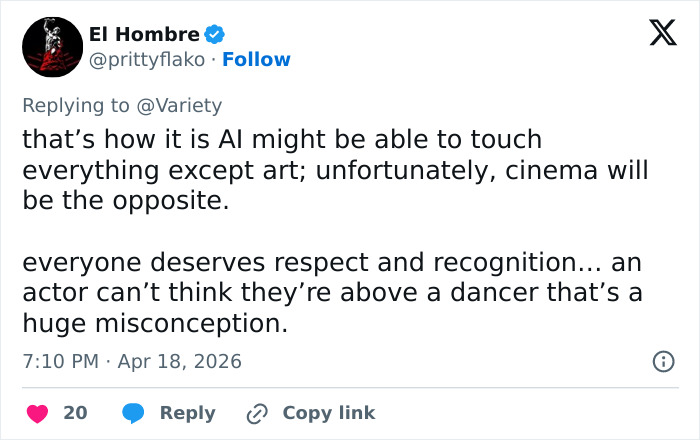This screenshot has height=440, width=700.
Task: Click the "Copy link" text
Action: click(328, 412)
